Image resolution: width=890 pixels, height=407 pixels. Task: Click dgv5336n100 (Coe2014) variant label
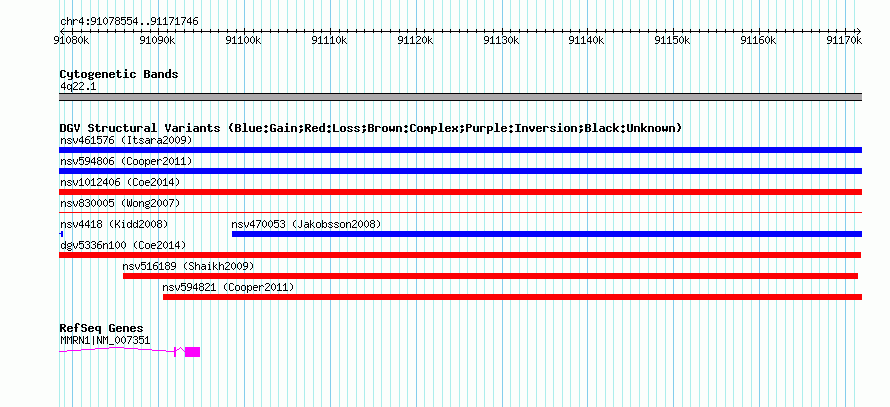point(123,245)
